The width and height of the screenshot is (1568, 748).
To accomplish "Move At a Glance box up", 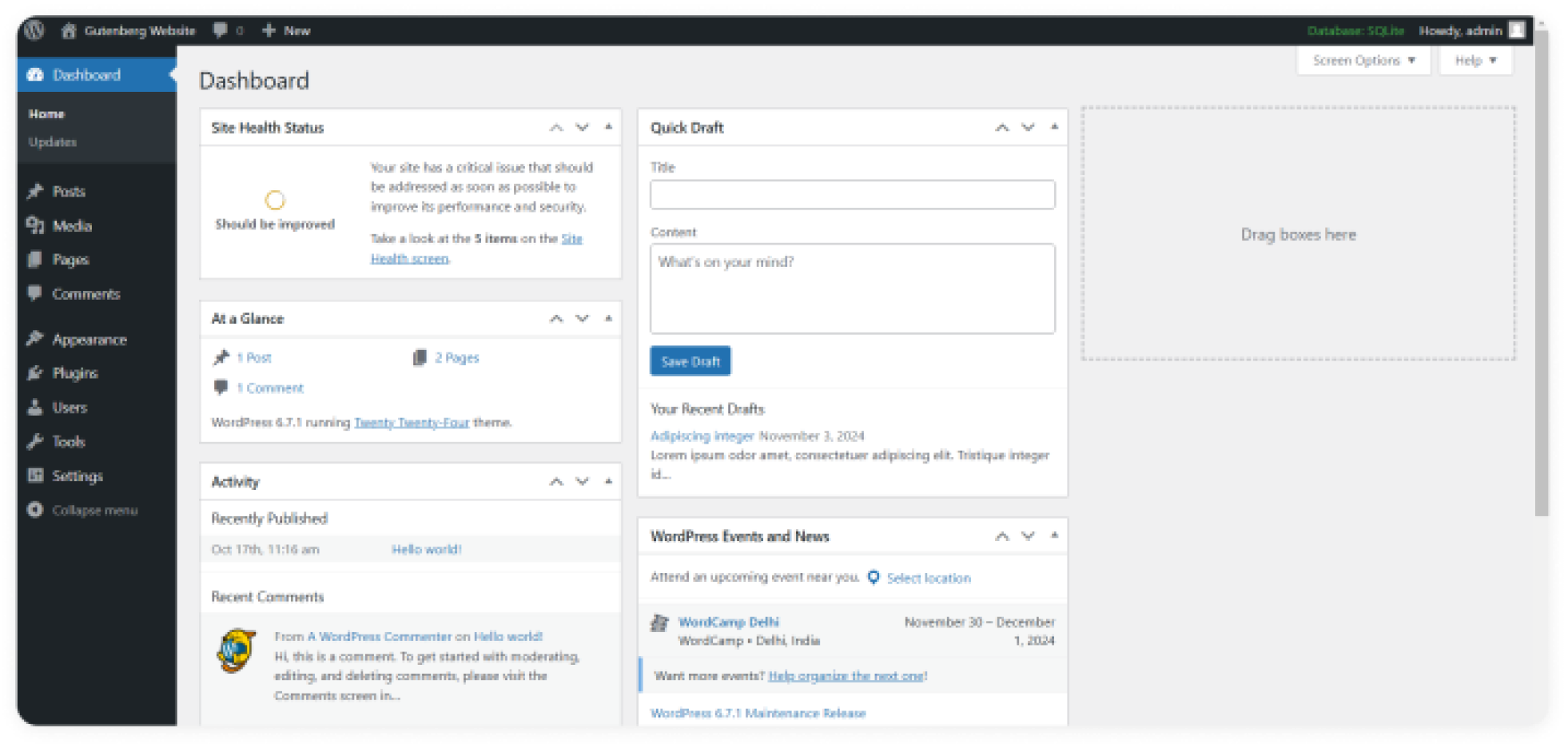I will [x=556, y=319].
